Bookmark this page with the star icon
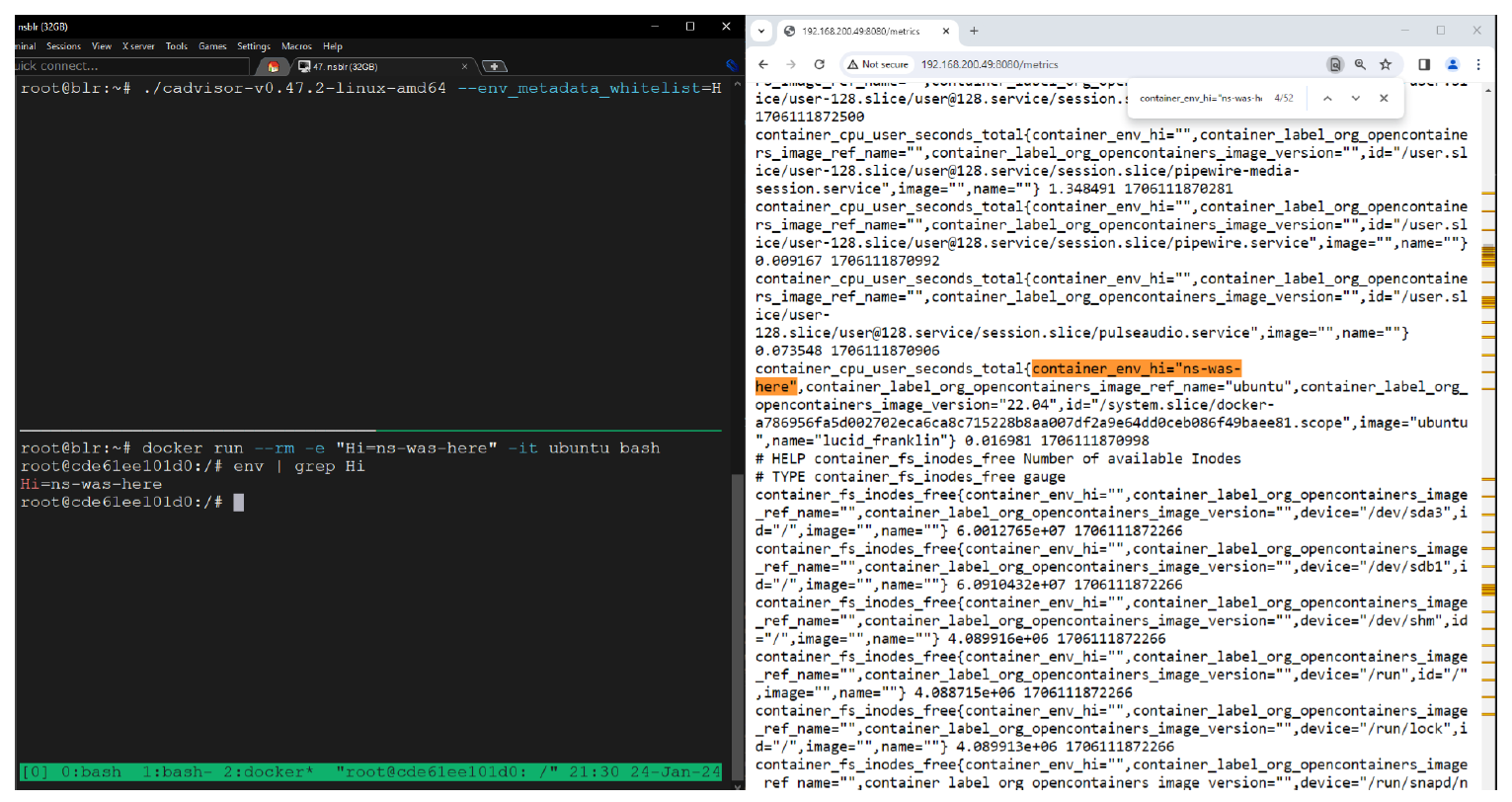This screenshot has width=1512, height=802. pos(1386,64)
